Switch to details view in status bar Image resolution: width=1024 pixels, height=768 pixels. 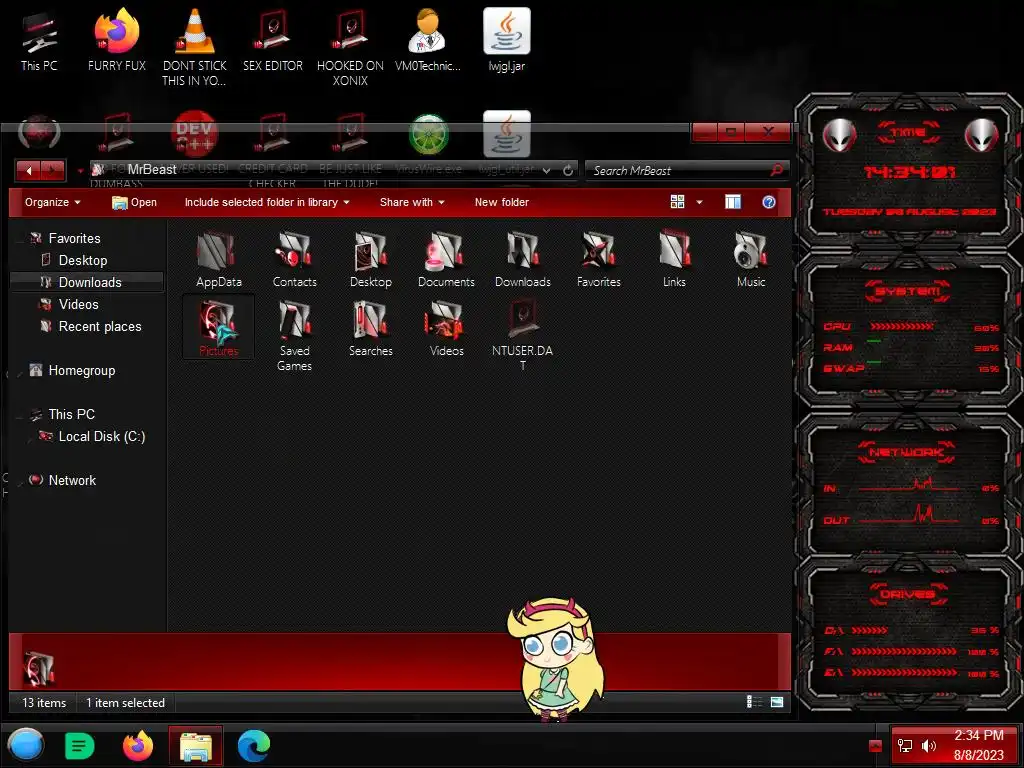tap(754, 702)
